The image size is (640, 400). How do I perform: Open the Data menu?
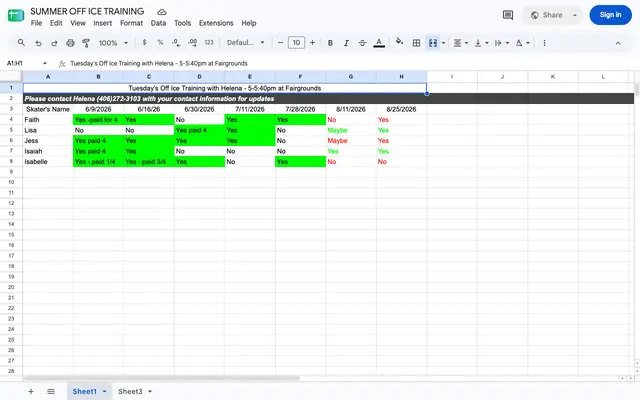click(x=158, y=23)
